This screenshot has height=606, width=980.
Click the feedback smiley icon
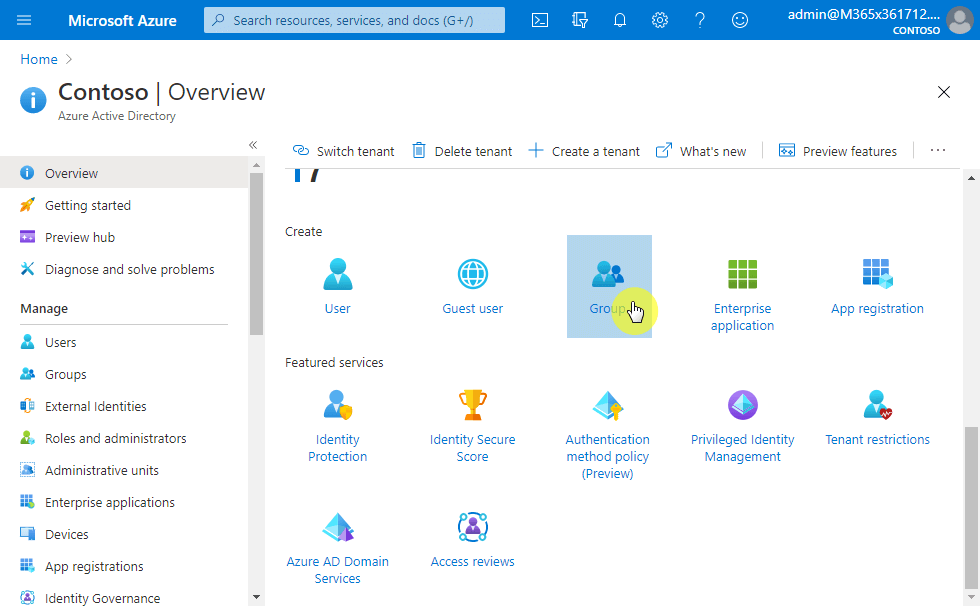pyautogui.click(x=740, y=20)
